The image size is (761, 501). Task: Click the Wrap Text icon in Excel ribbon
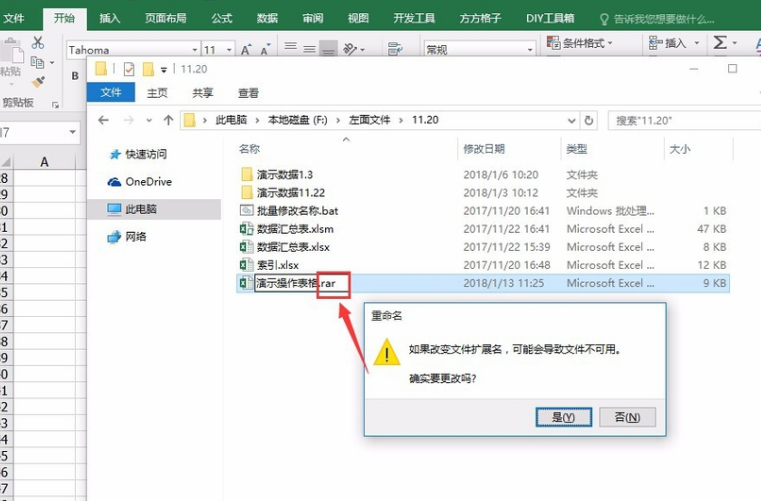click(x=395, y=49)
